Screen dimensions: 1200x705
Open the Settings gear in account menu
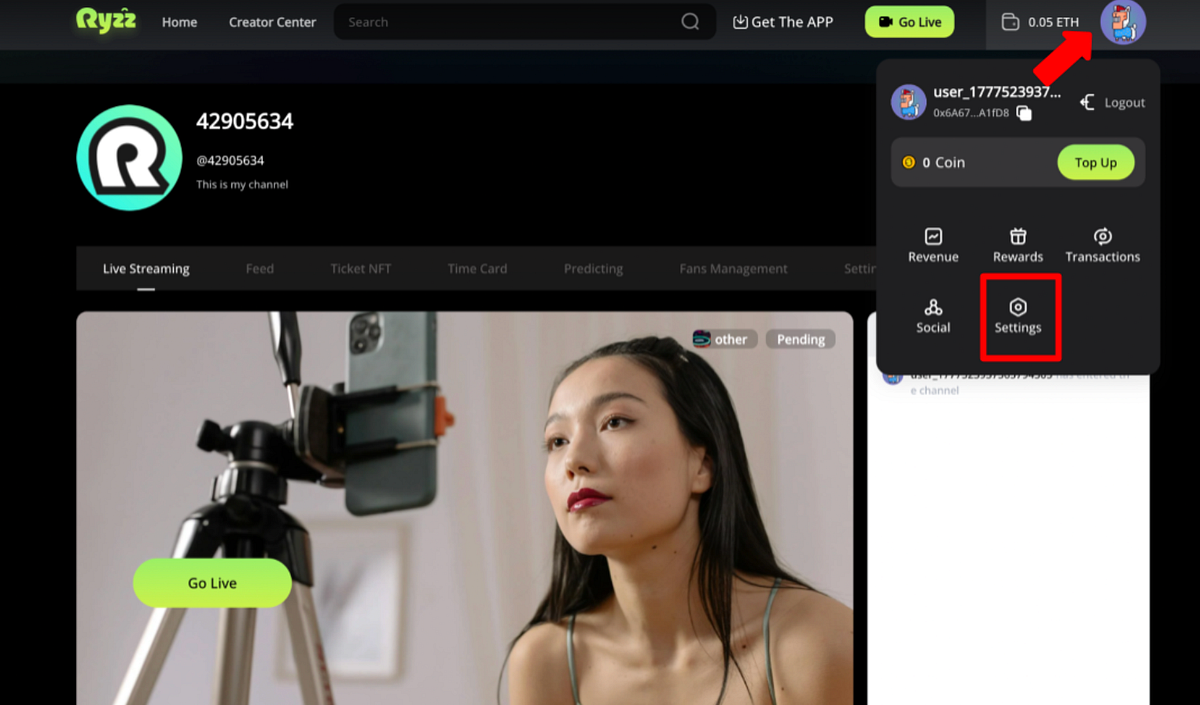pyautogui.click(x=1019, y=309)
